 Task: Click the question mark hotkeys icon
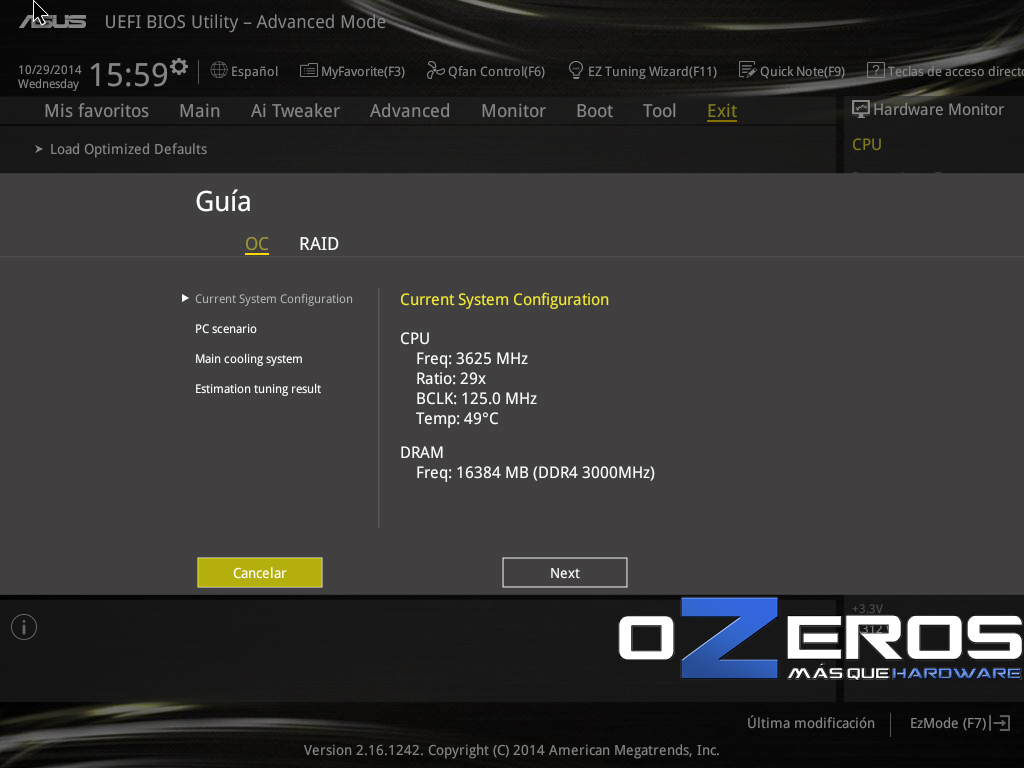[x=875, y=70]
